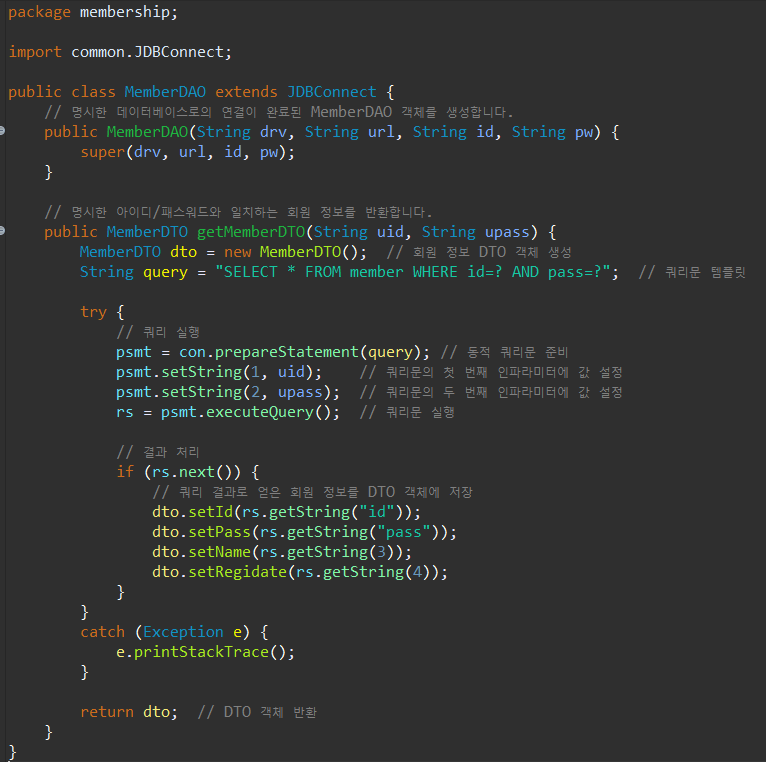The width and height of the screenshot is (766, 762).
Task: Click the 'package membership;' line
Action: pyautogui.click(x=93, y=12)
